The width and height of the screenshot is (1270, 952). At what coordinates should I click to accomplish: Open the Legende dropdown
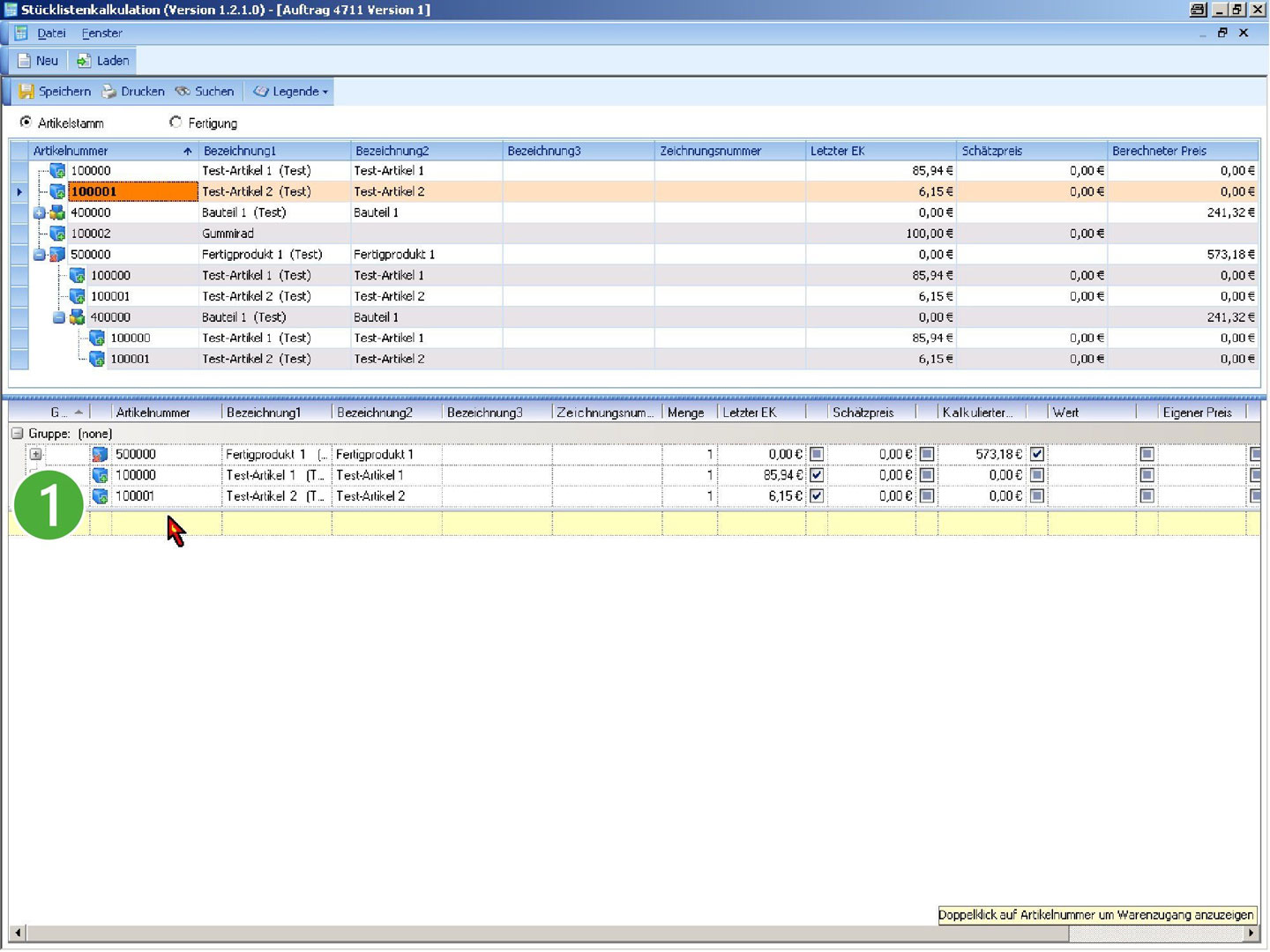290,92
